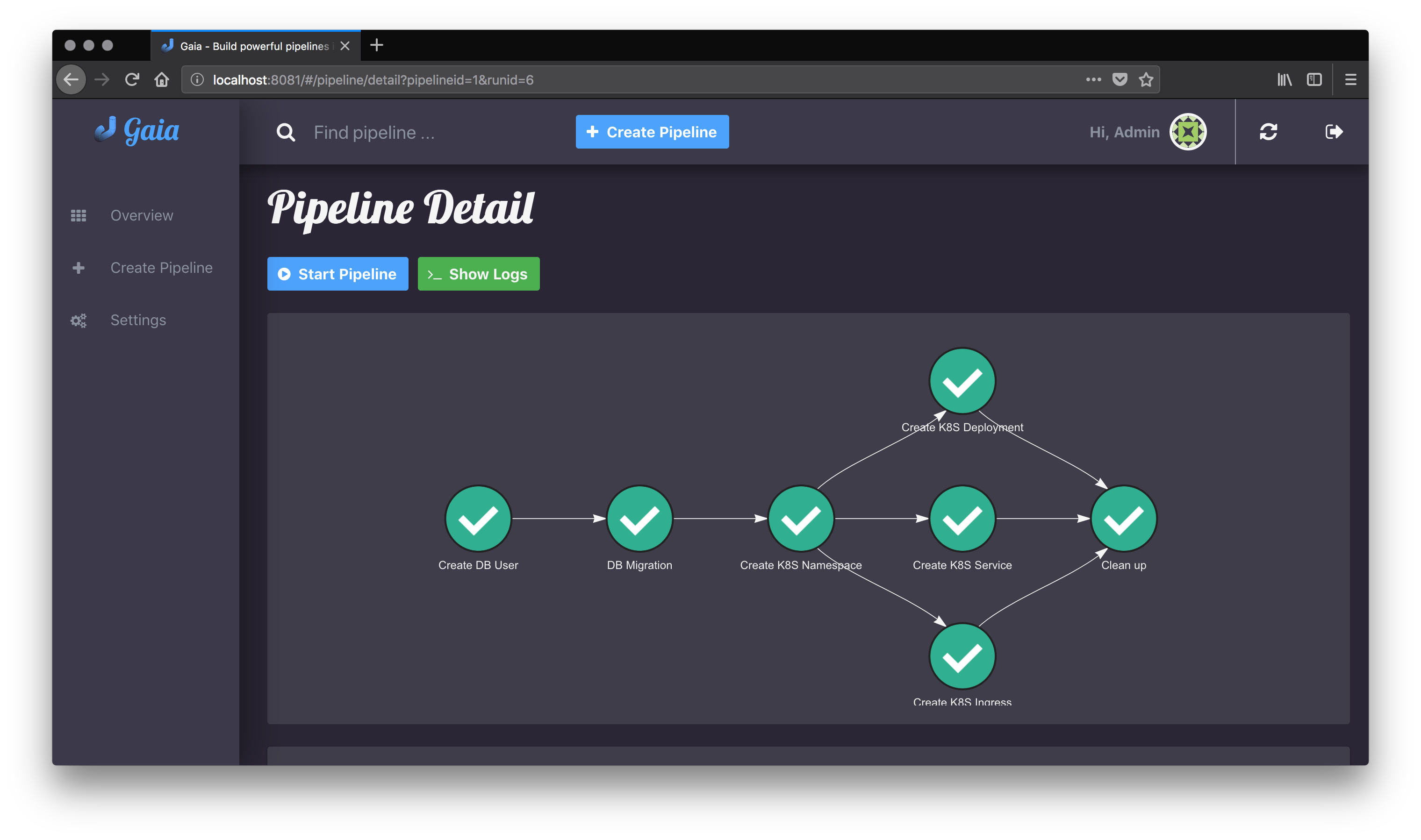Click the refresh sync icon in the header
Viewport: 1421px width, 840px height.
pyautogui.click(x=1268, y=132)
